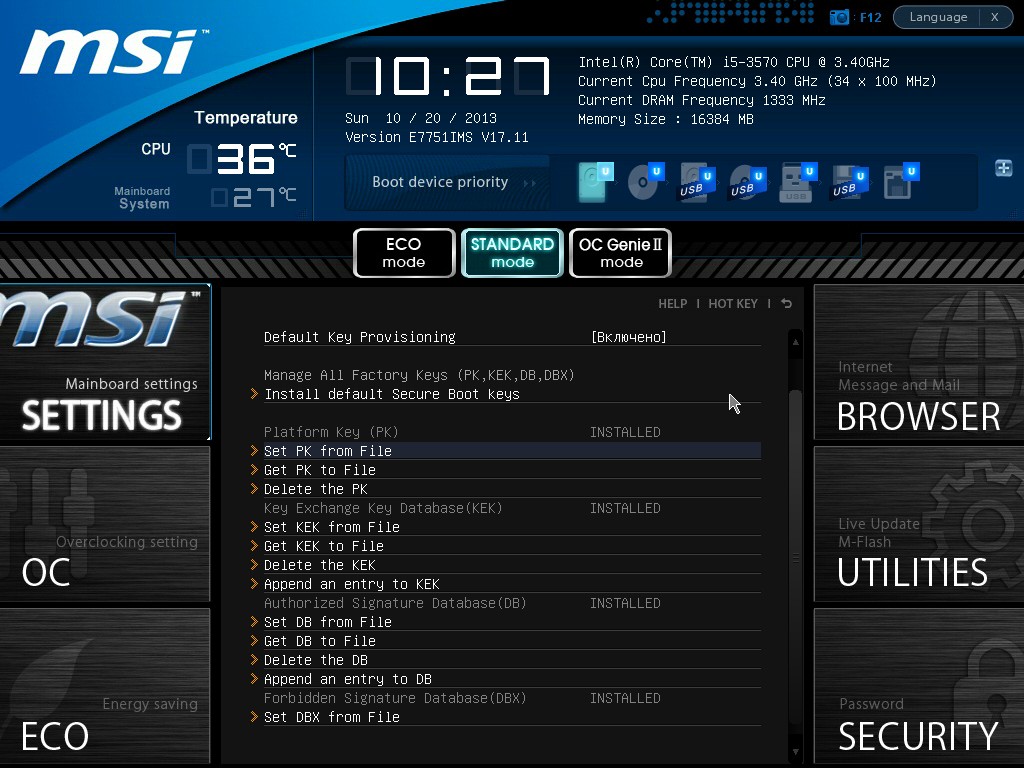Open the BROWSER section
Screen dimensions: 1024x768
click(x=919, y=362)
